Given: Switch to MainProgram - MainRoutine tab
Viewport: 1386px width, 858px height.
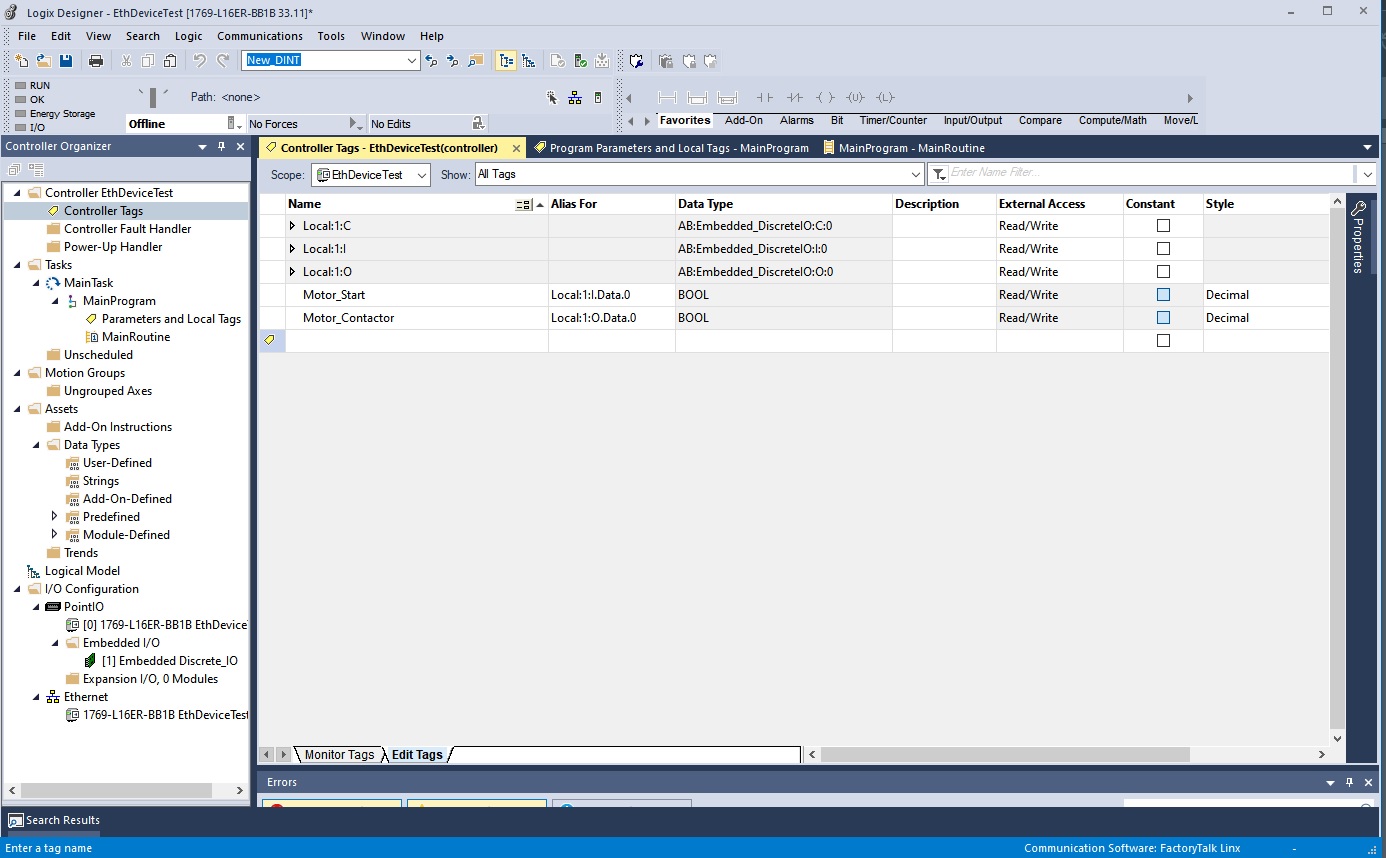Looking at the screenshot, I should 903,148.
